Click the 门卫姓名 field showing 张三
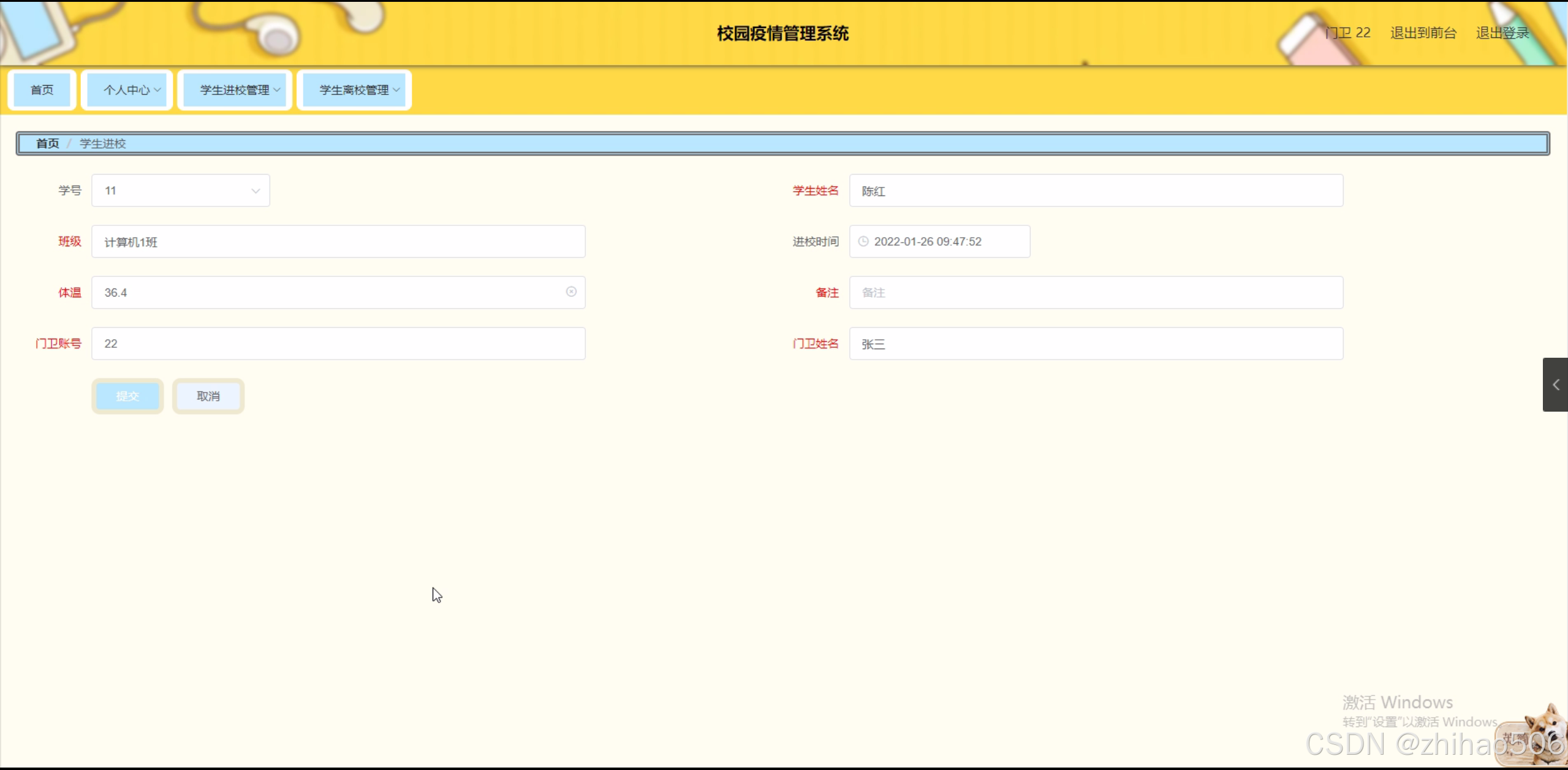The image size is (1568, 770). pos(1096,344)
